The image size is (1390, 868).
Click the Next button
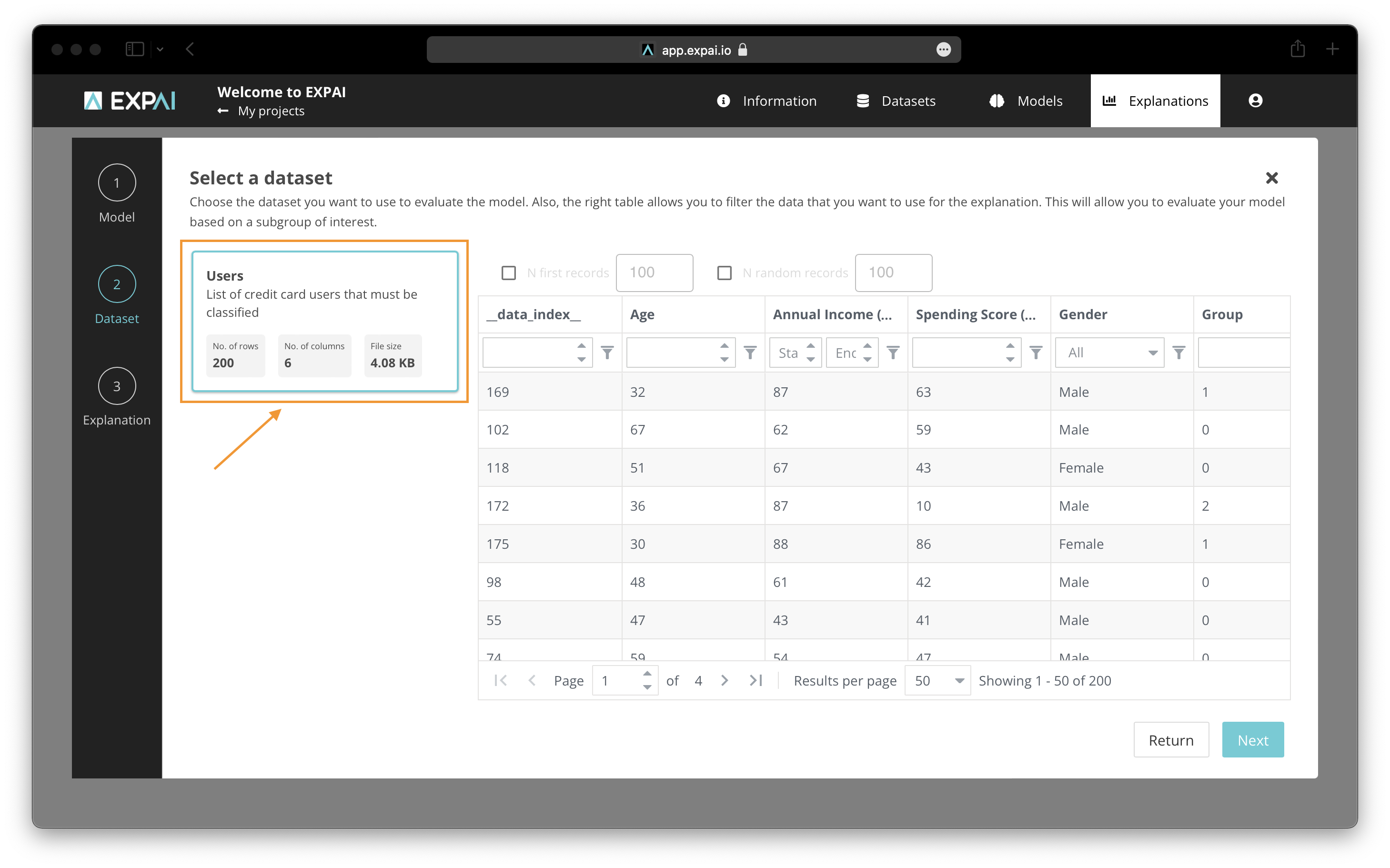(1252, 740)
